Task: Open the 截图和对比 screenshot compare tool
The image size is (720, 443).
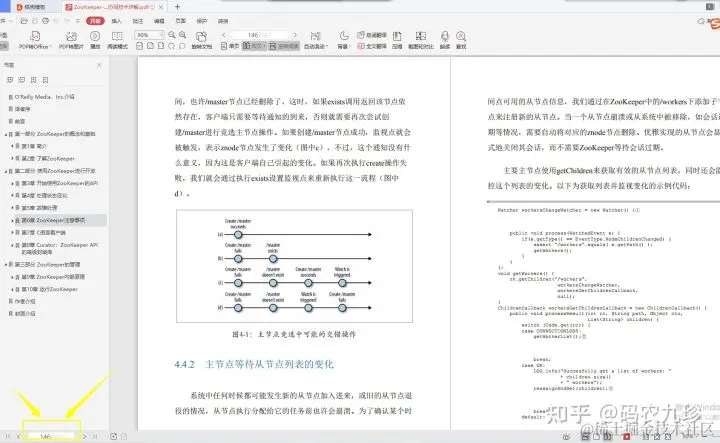Action: pyautogui.click(x=421, y=40)
